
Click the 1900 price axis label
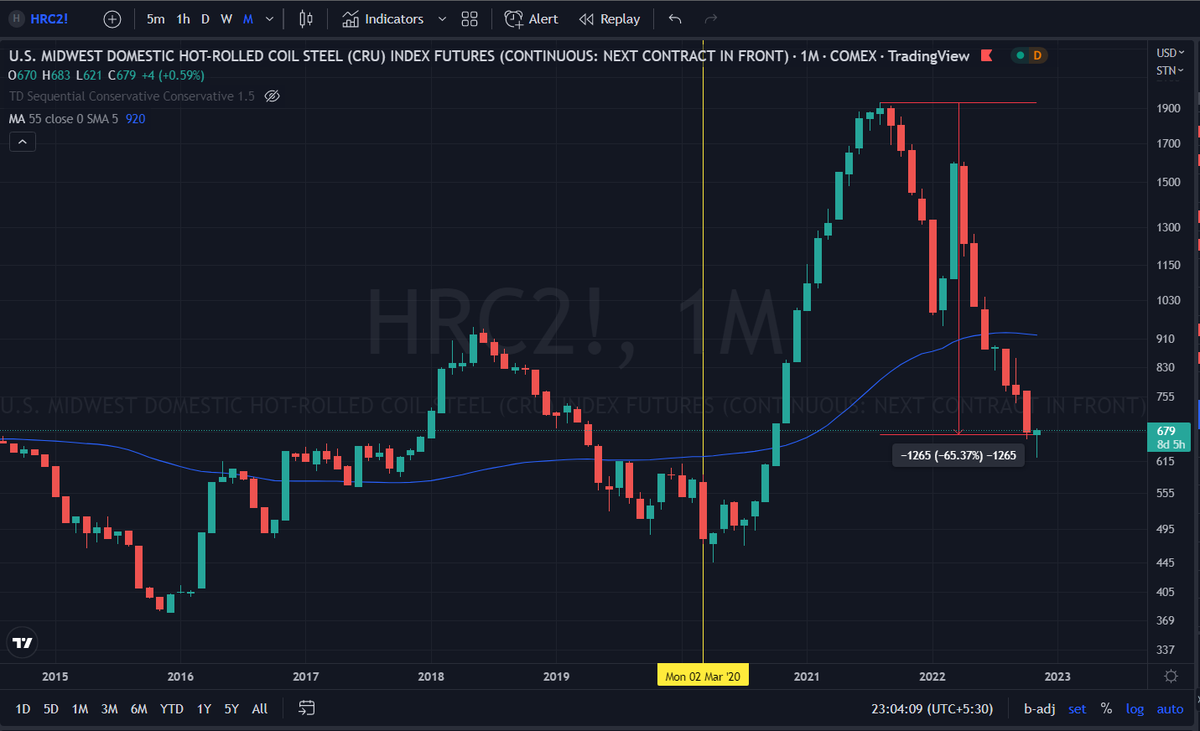coord(1168,108)
